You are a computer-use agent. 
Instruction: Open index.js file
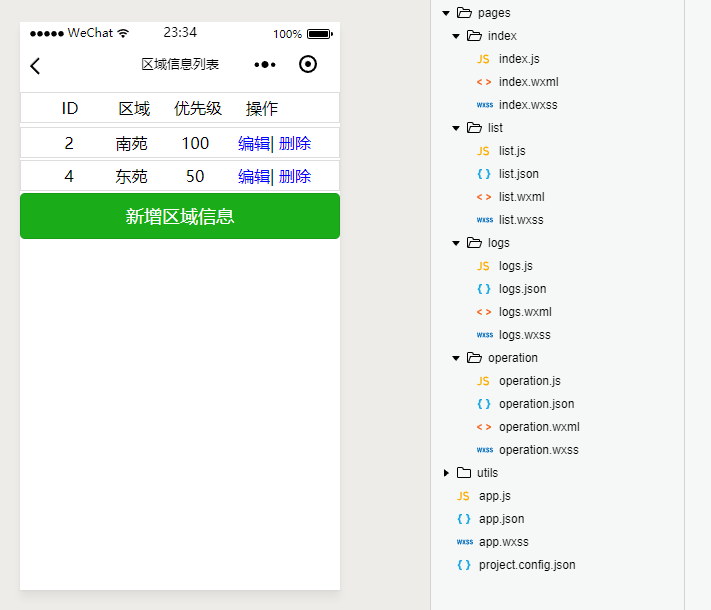(x=519, y=59)
